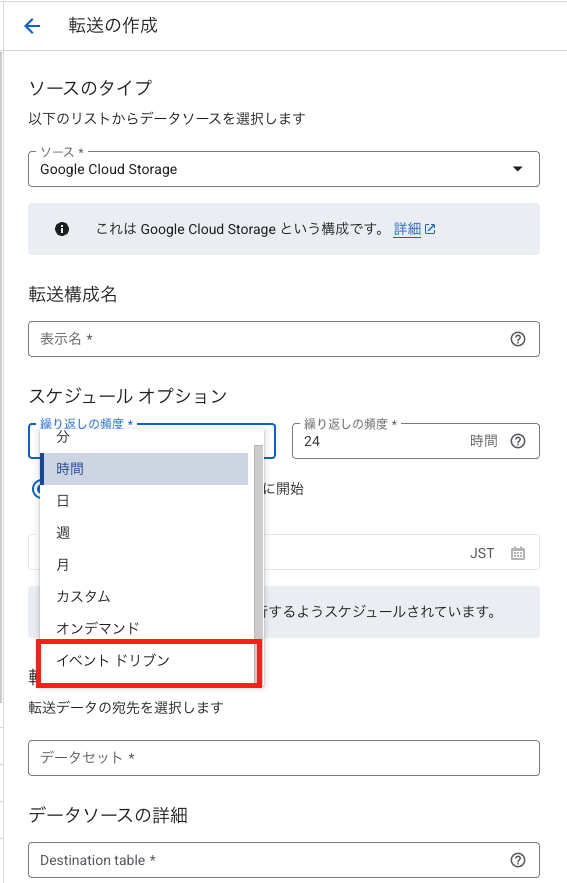
Task: Open the 詳細 details link
Action: coord(407,229)
